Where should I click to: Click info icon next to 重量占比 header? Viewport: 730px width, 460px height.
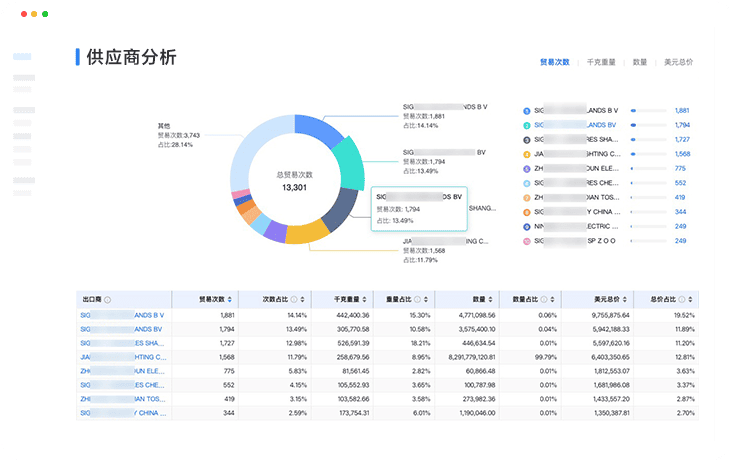tap(417, 299)
